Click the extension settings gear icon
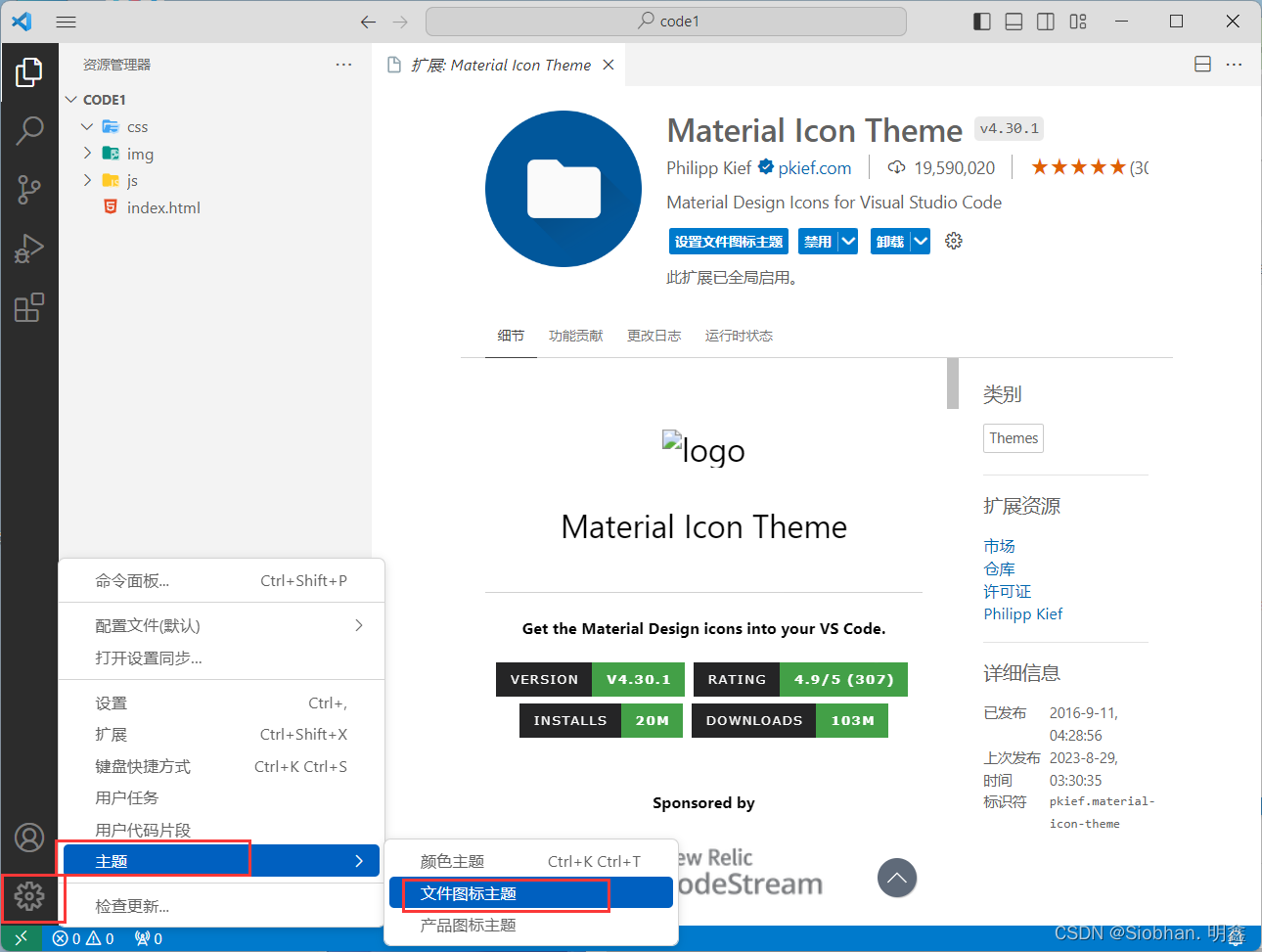 954,242
